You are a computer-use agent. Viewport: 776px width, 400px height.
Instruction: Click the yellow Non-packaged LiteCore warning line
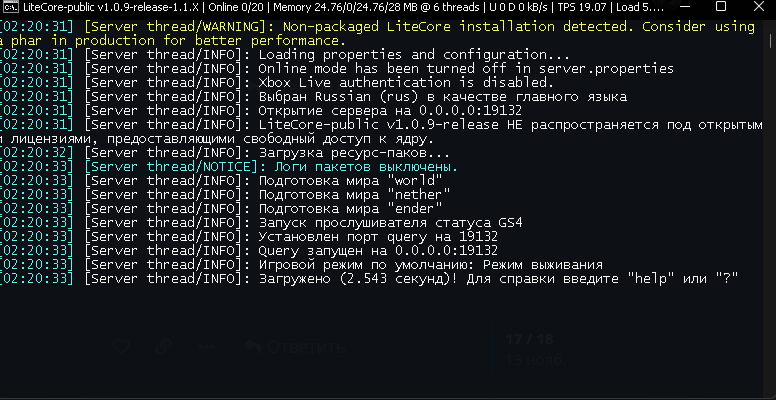378,33
